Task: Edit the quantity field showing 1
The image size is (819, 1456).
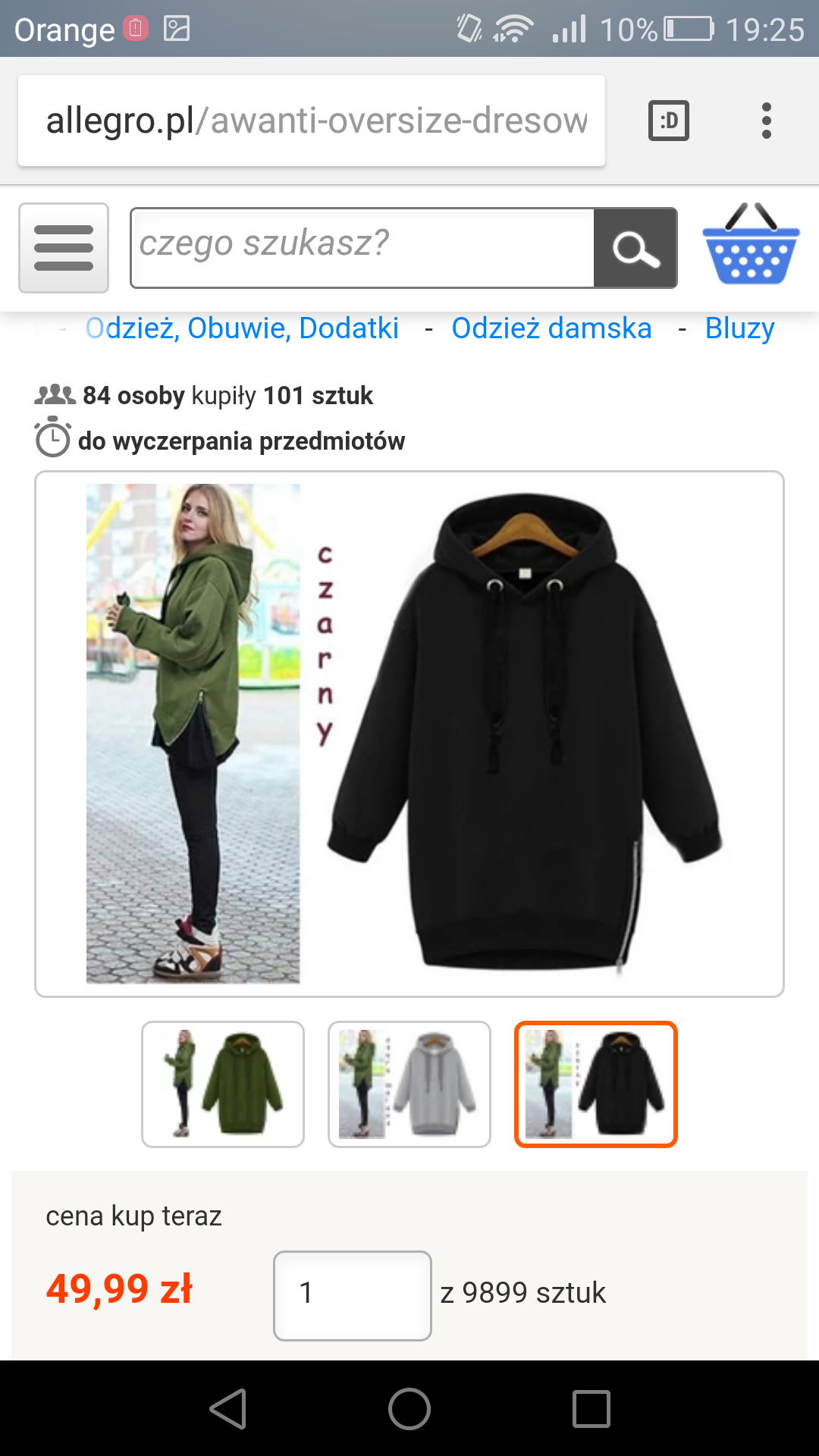Action: tap(353, 1296)
